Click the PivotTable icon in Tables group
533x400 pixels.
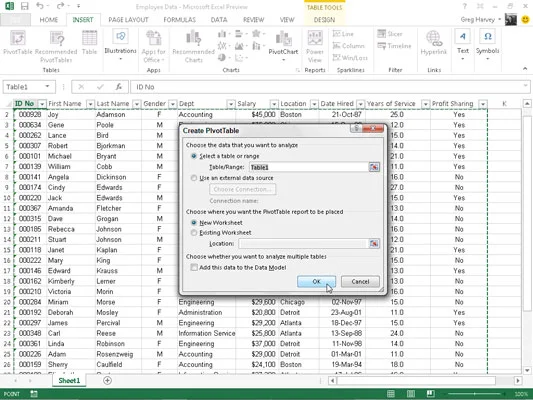(18, 38)
